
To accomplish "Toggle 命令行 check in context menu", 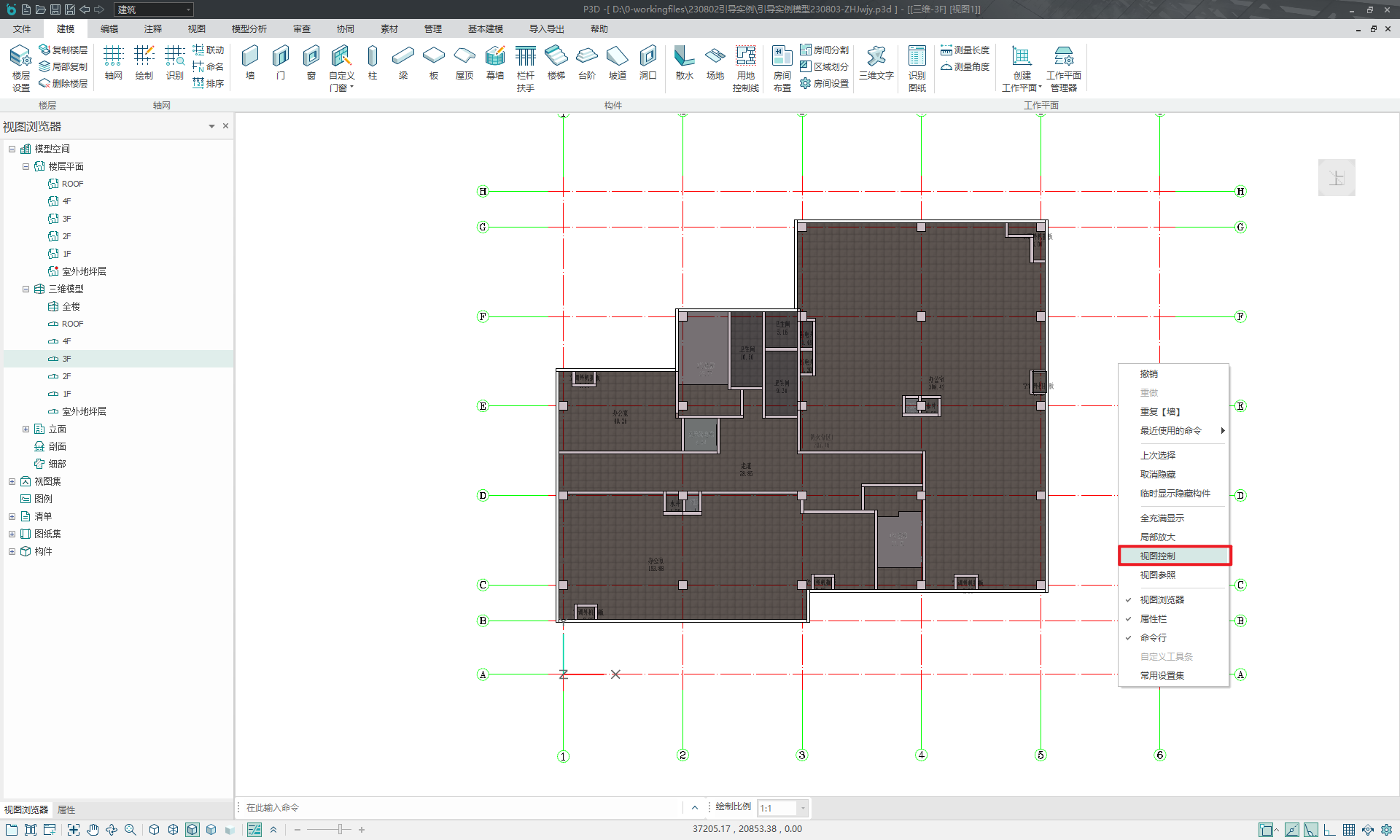I will pyautogui.click(x=1153, y=637).
